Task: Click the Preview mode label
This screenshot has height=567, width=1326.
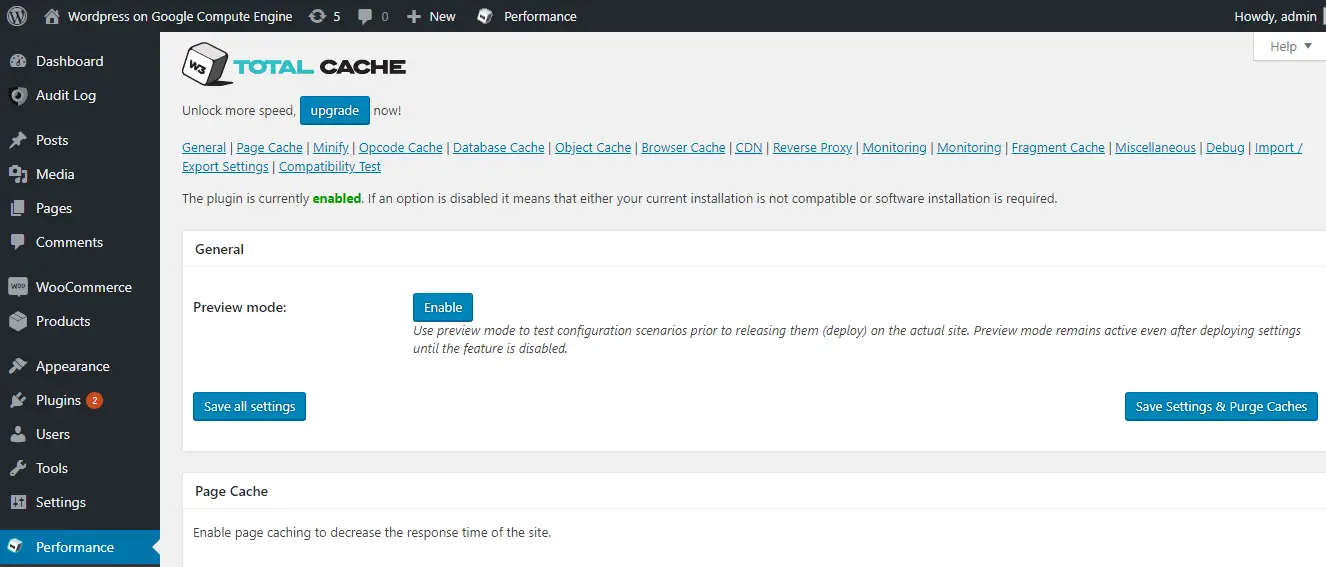Action: [240, 307]
